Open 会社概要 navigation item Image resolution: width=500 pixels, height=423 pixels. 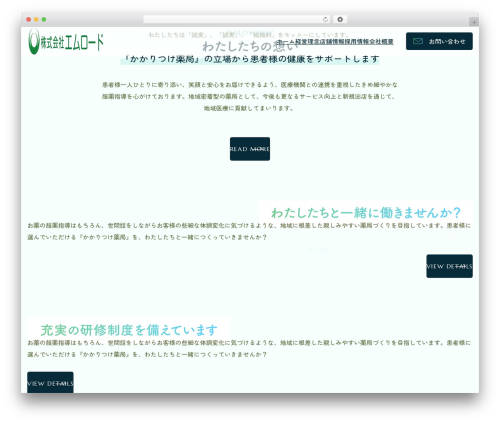381,42
